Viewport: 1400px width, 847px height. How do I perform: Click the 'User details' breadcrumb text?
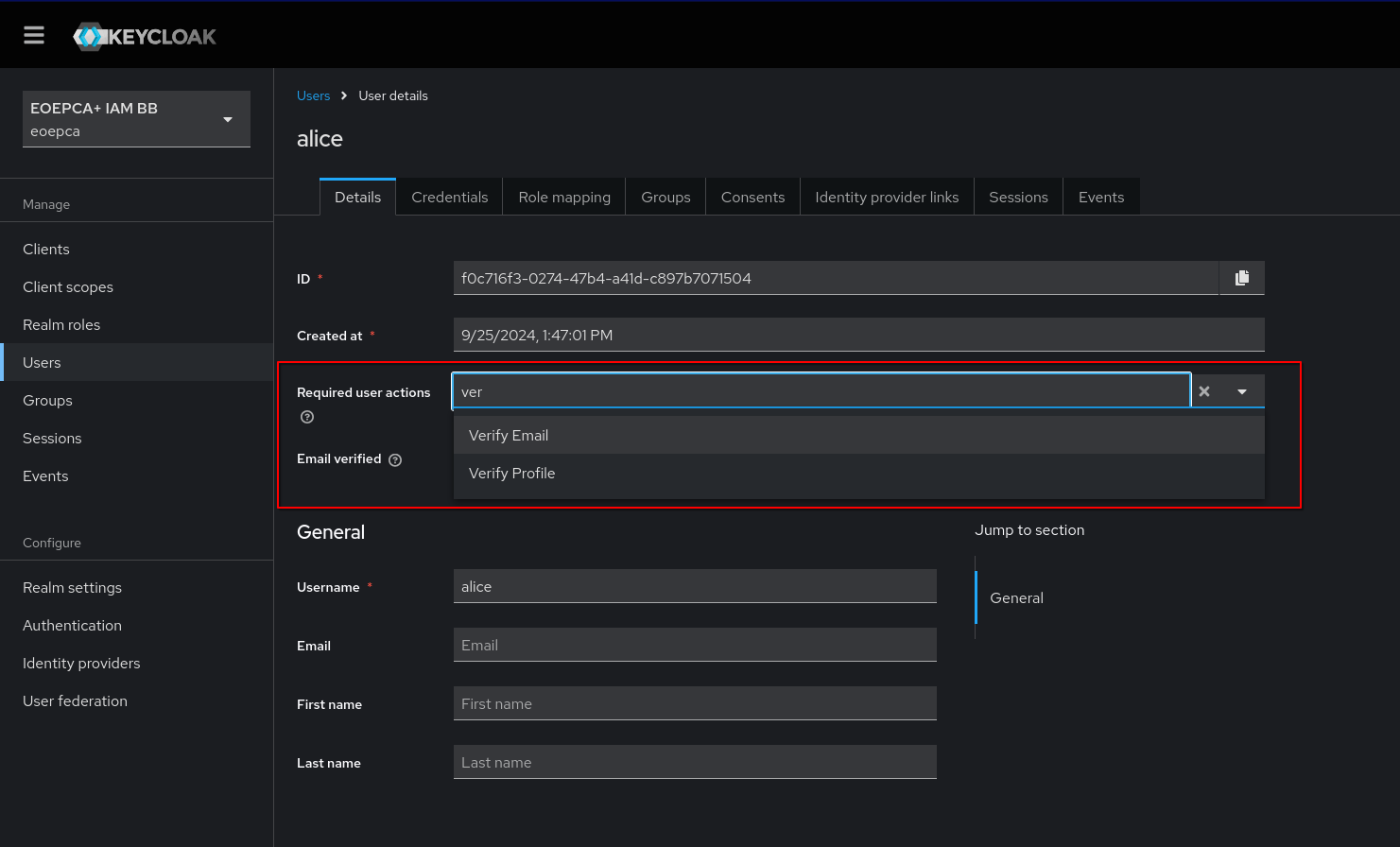tap(393, 95)
